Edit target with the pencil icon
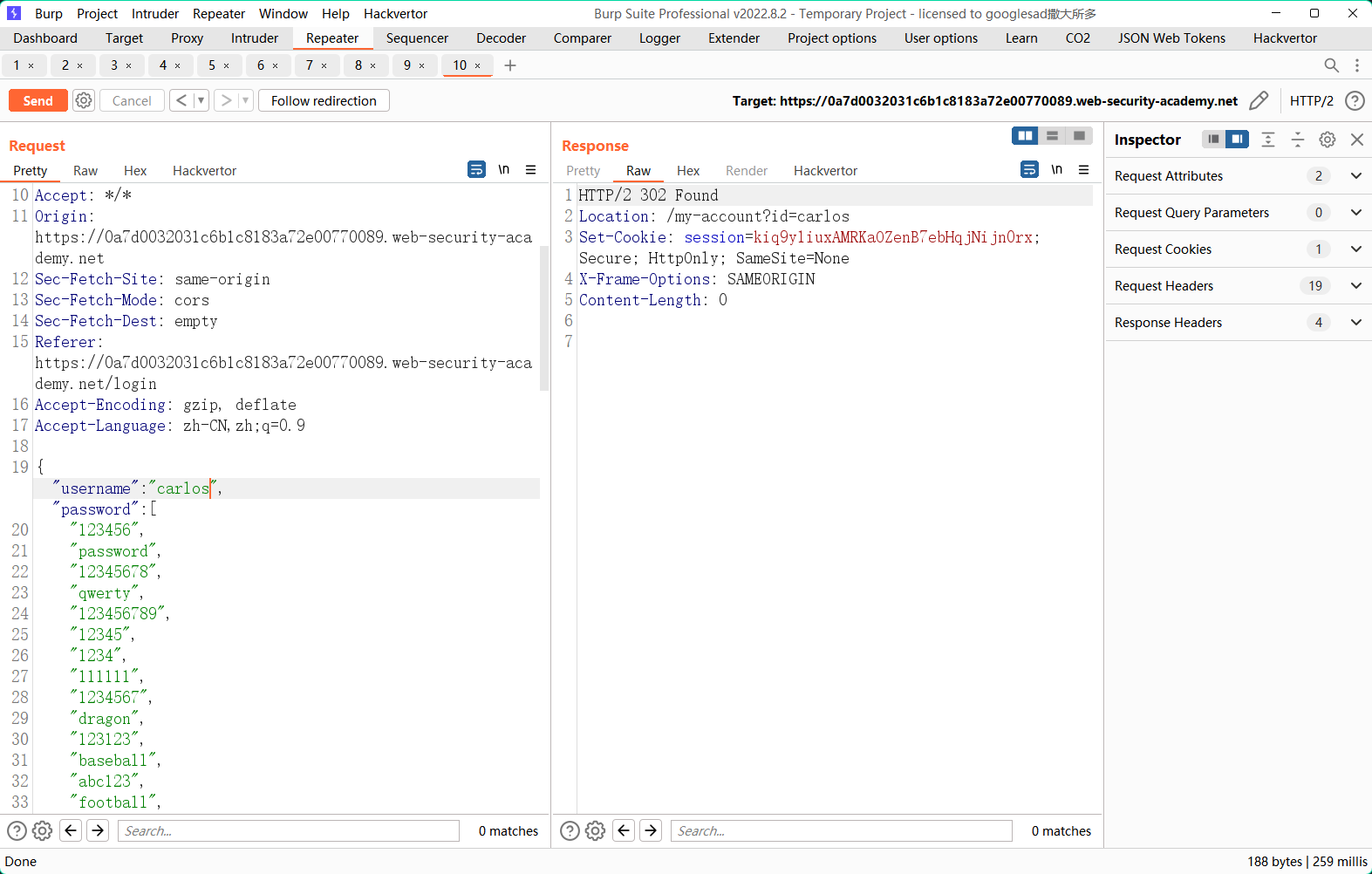 pos(1259,100)
